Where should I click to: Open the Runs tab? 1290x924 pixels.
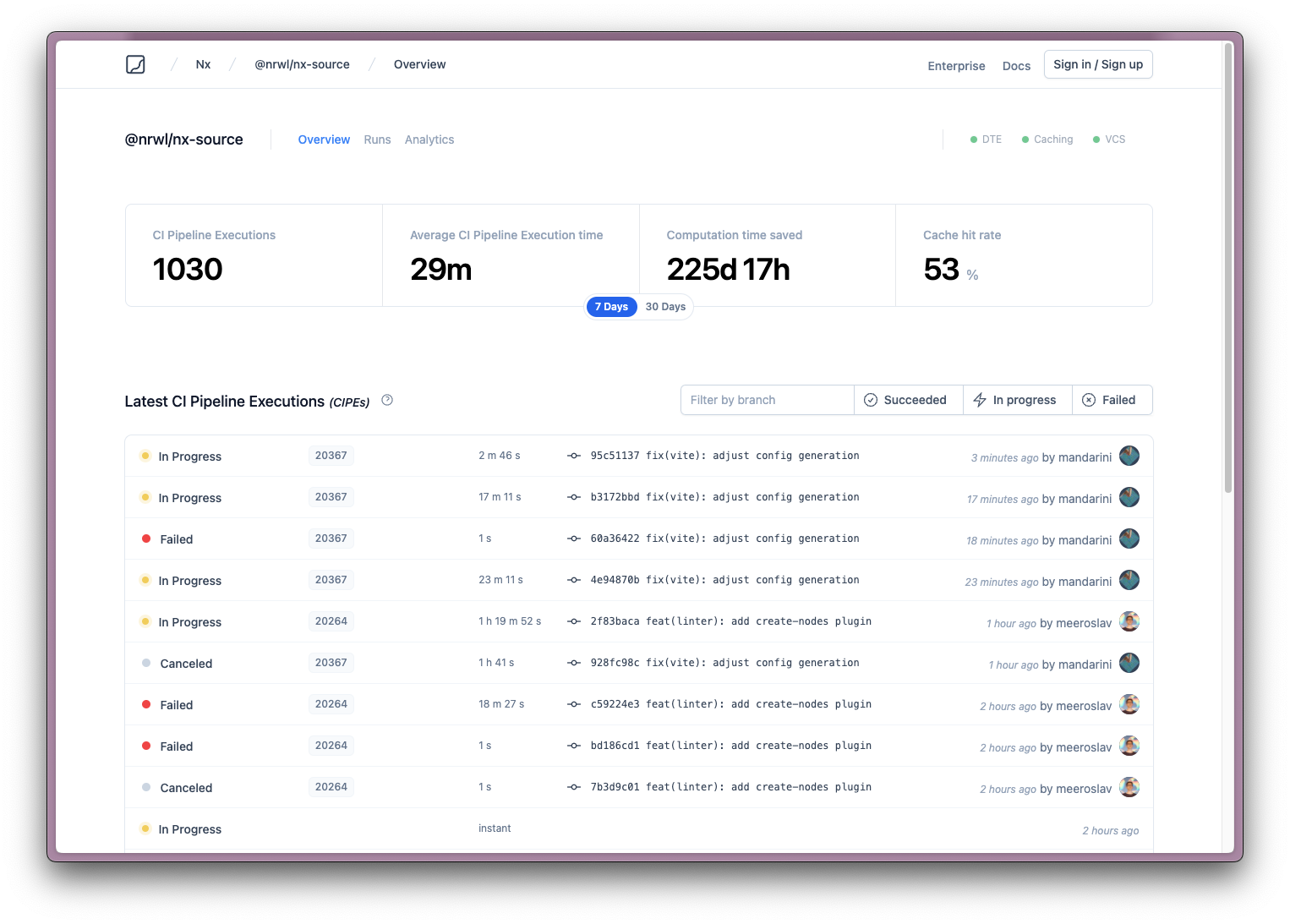[377, 139]
